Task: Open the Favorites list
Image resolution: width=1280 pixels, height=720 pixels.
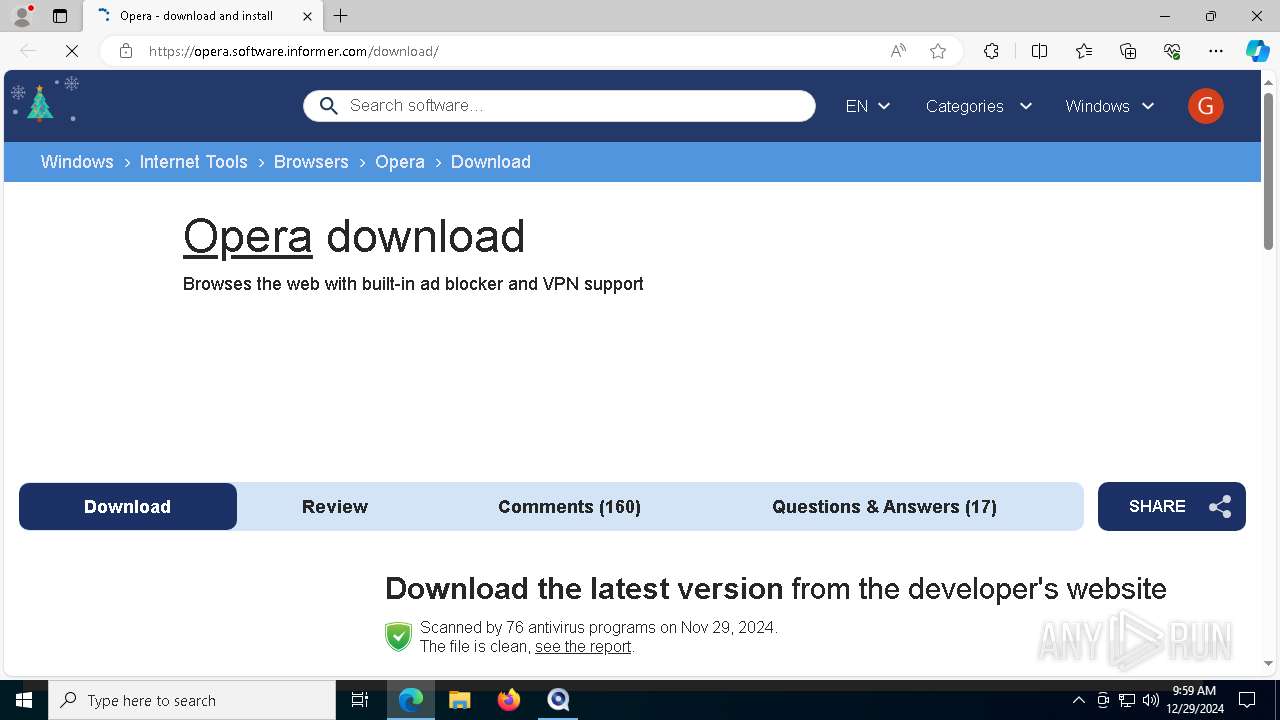Action: [x=1084, y=51]
